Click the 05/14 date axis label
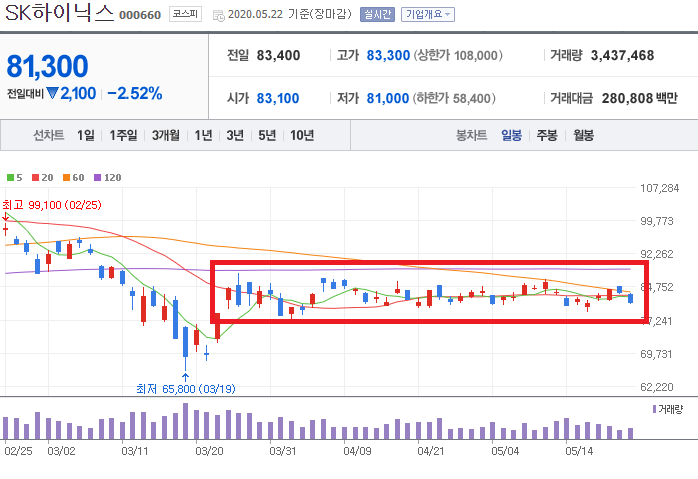 [579, 451]
